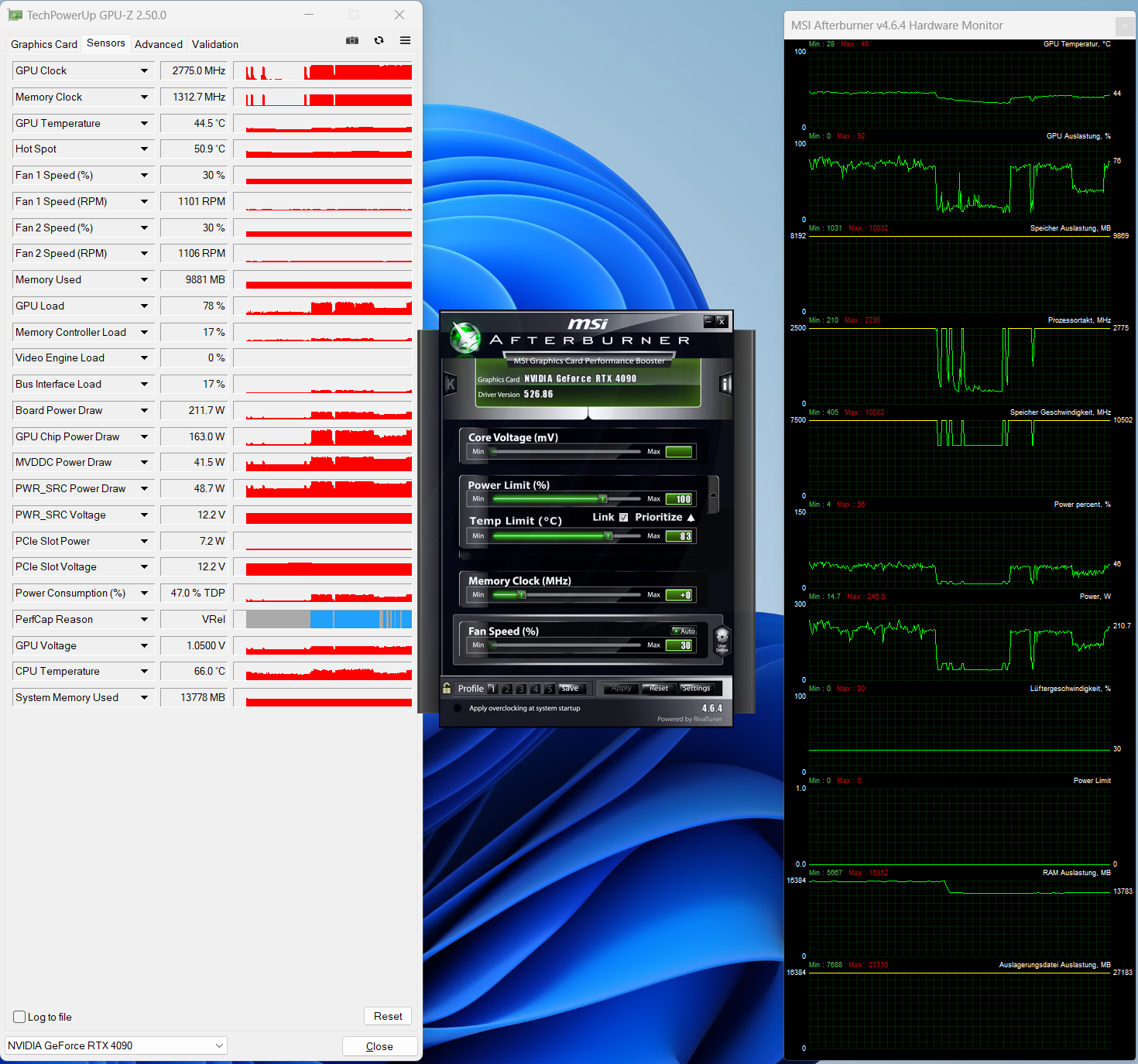Click the GPU Temperature graph in Hardware Monitor

click(960, 90)
